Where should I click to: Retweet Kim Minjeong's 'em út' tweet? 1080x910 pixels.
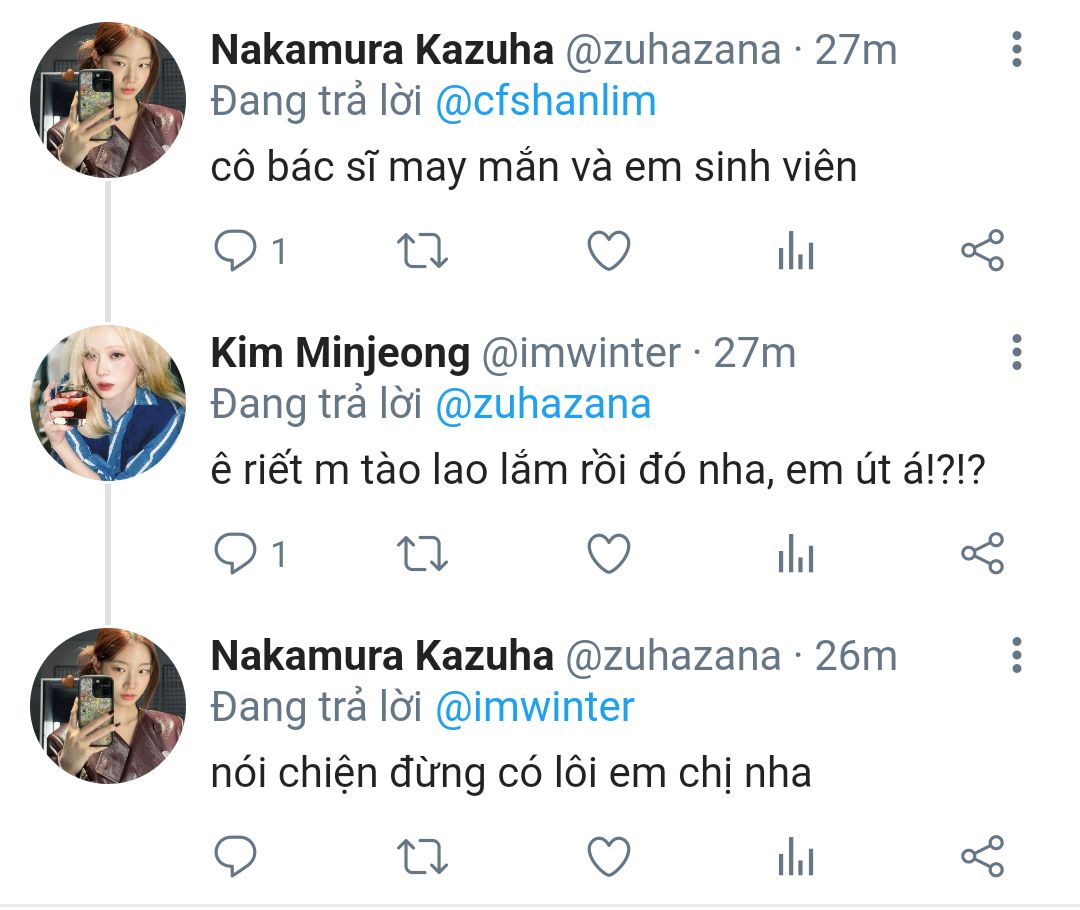click(422, 553)
